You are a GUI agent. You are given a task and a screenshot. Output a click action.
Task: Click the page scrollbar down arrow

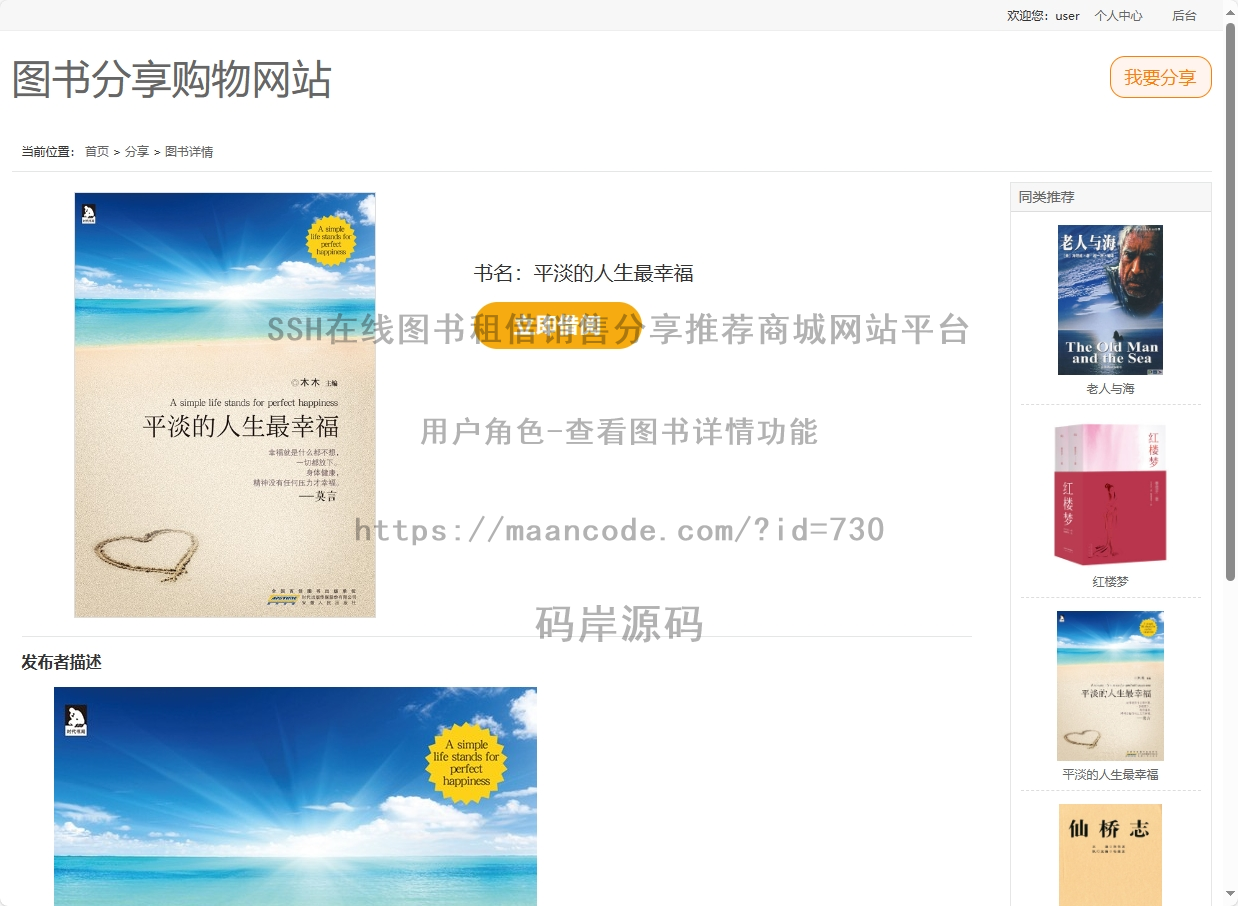coord(1231,894)
